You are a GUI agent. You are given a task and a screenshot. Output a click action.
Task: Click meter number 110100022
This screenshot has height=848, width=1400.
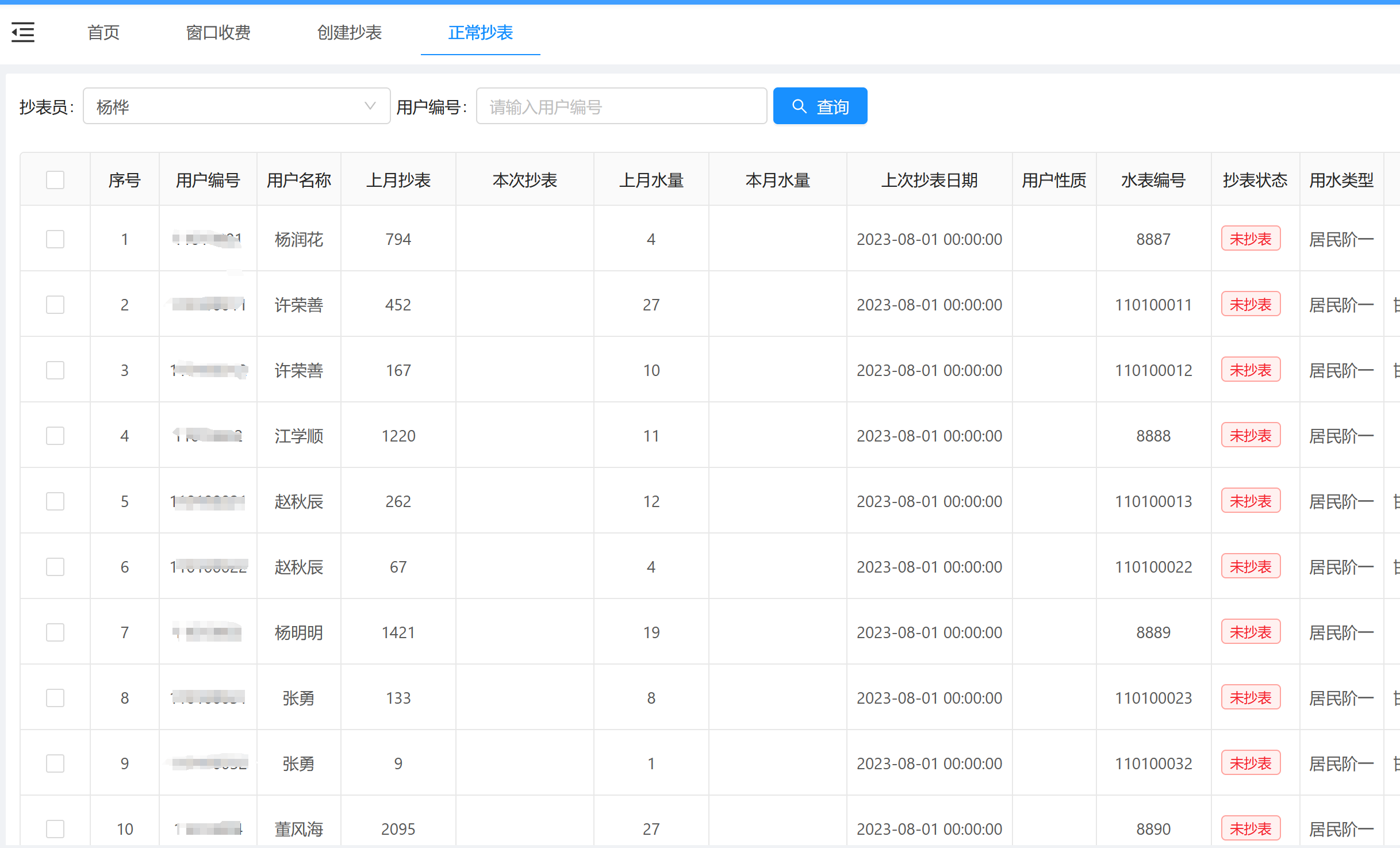(1154, 567)
